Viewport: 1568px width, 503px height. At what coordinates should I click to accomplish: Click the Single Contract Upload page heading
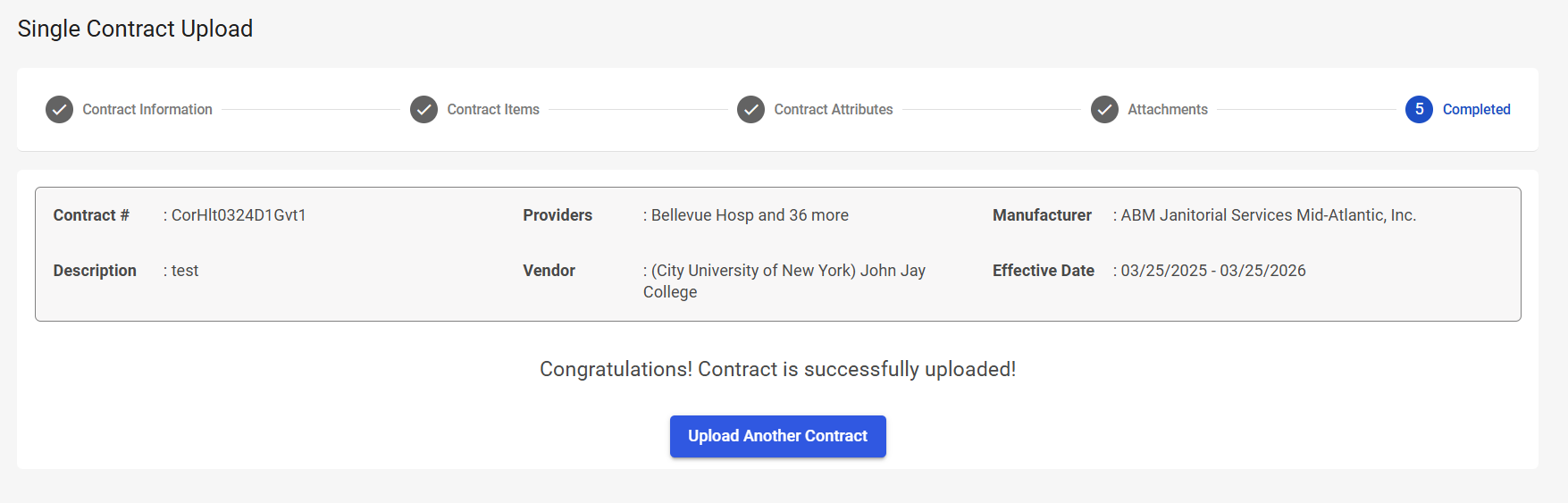(x=135, y=29)
